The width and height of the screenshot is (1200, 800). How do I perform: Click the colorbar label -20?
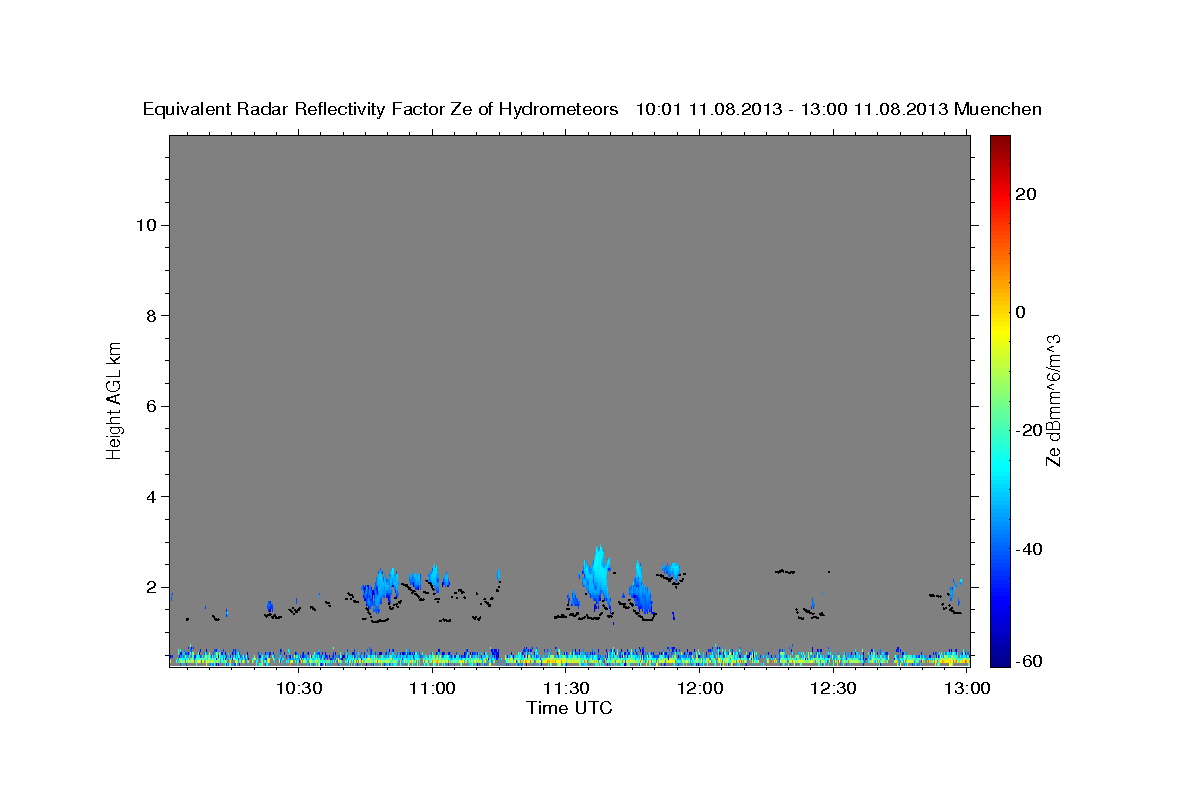(x=1031, y=430)
